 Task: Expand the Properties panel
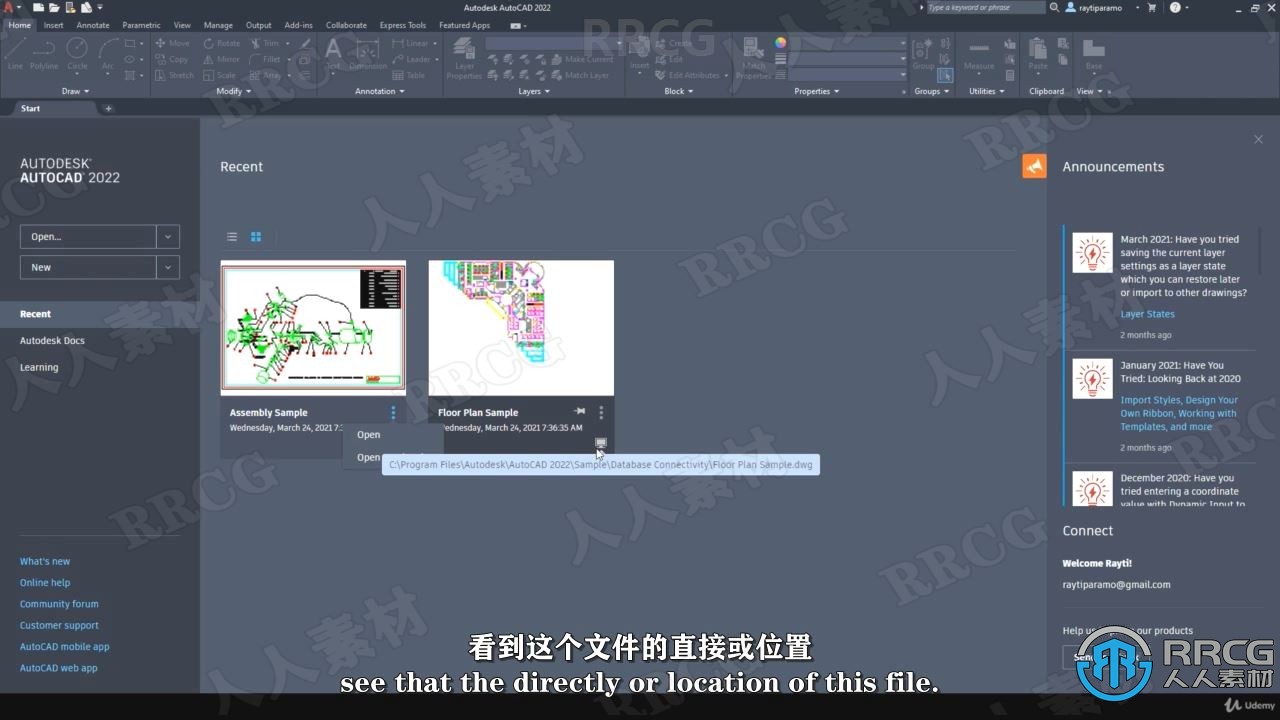click(817, 91)
